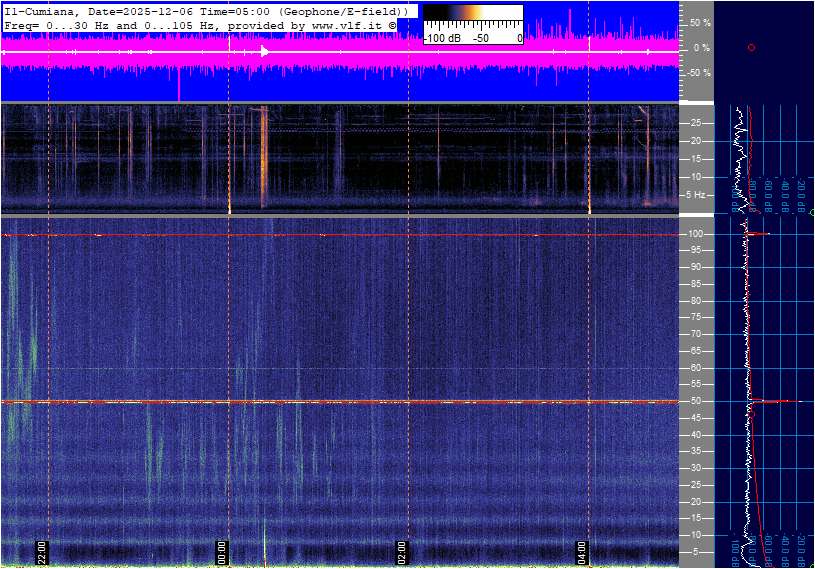The image size is (815, 569).
Task: Click the -50 % amplitude scale label
Action: [x=698, y=73]
